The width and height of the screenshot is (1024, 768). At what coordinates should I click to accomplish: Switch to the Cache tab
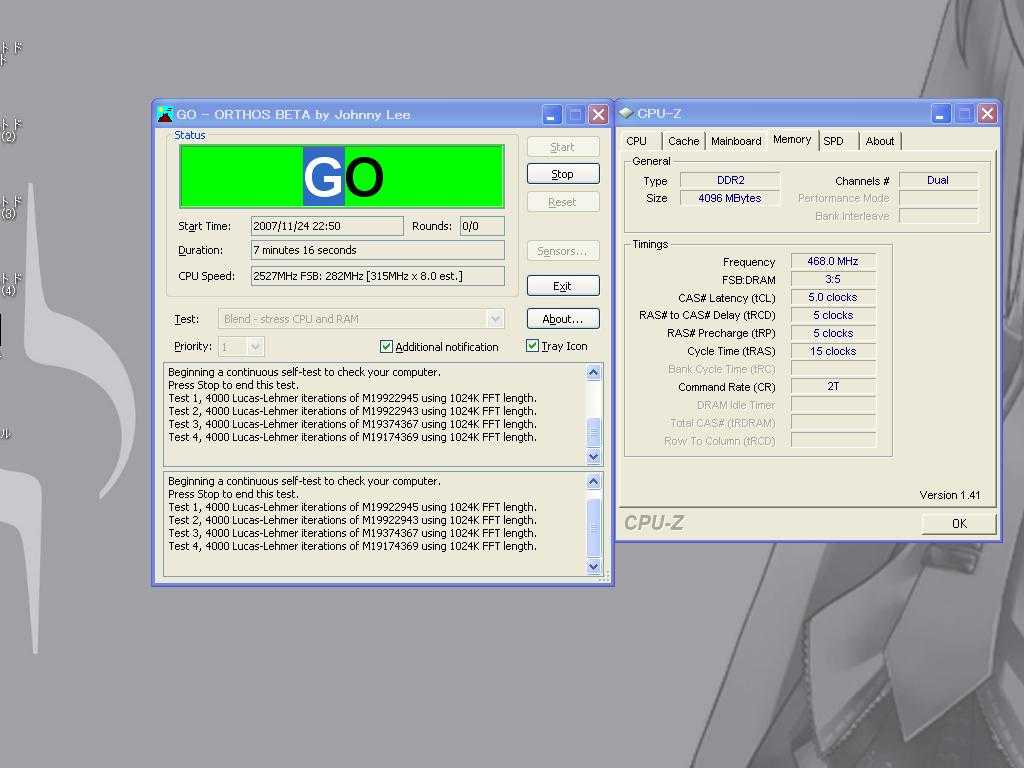point(683,141)
